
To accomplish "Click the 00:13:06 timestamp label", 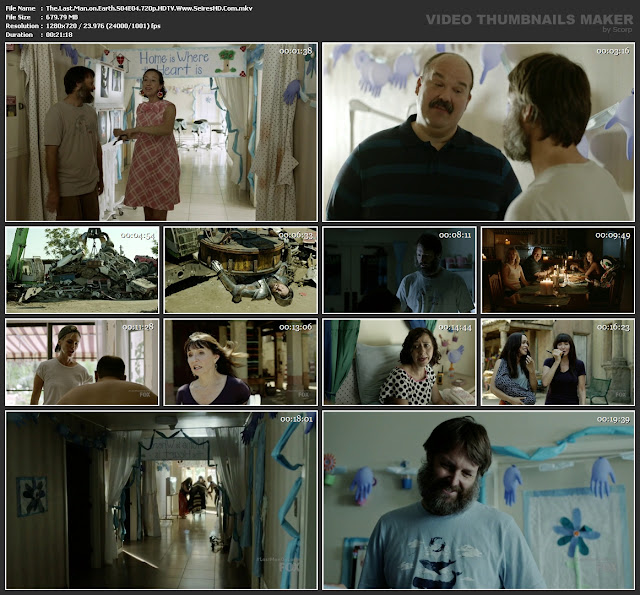I will point(296,327).
